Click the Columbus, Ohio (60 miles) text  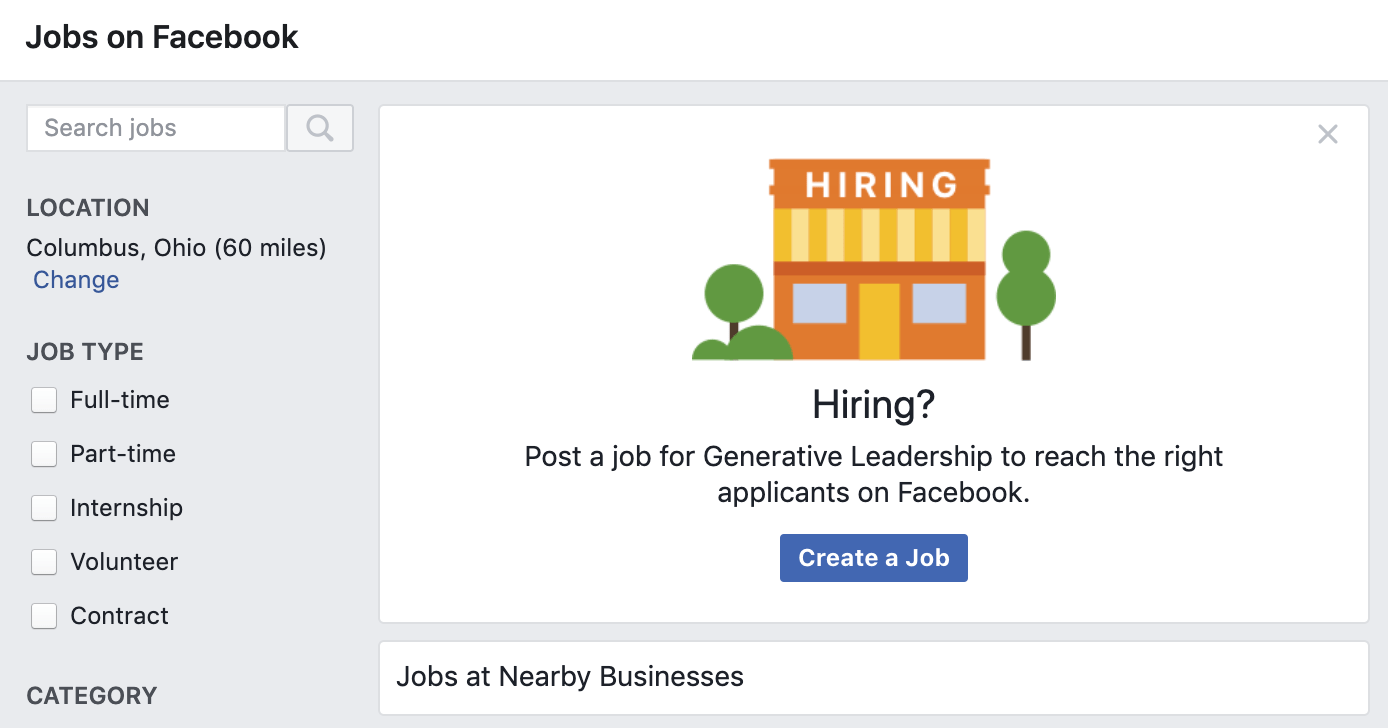[x=176, y=248]
